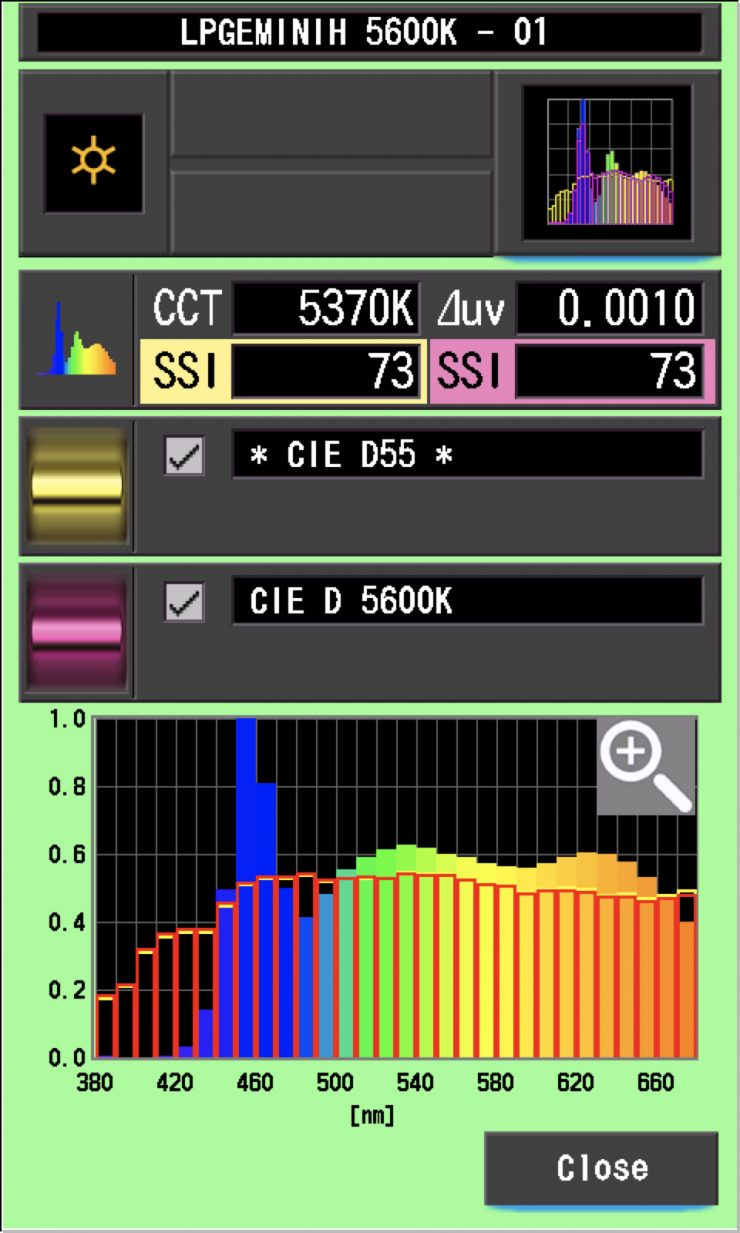Open the CIE D 5600K reference selector

tap(467, 601)
